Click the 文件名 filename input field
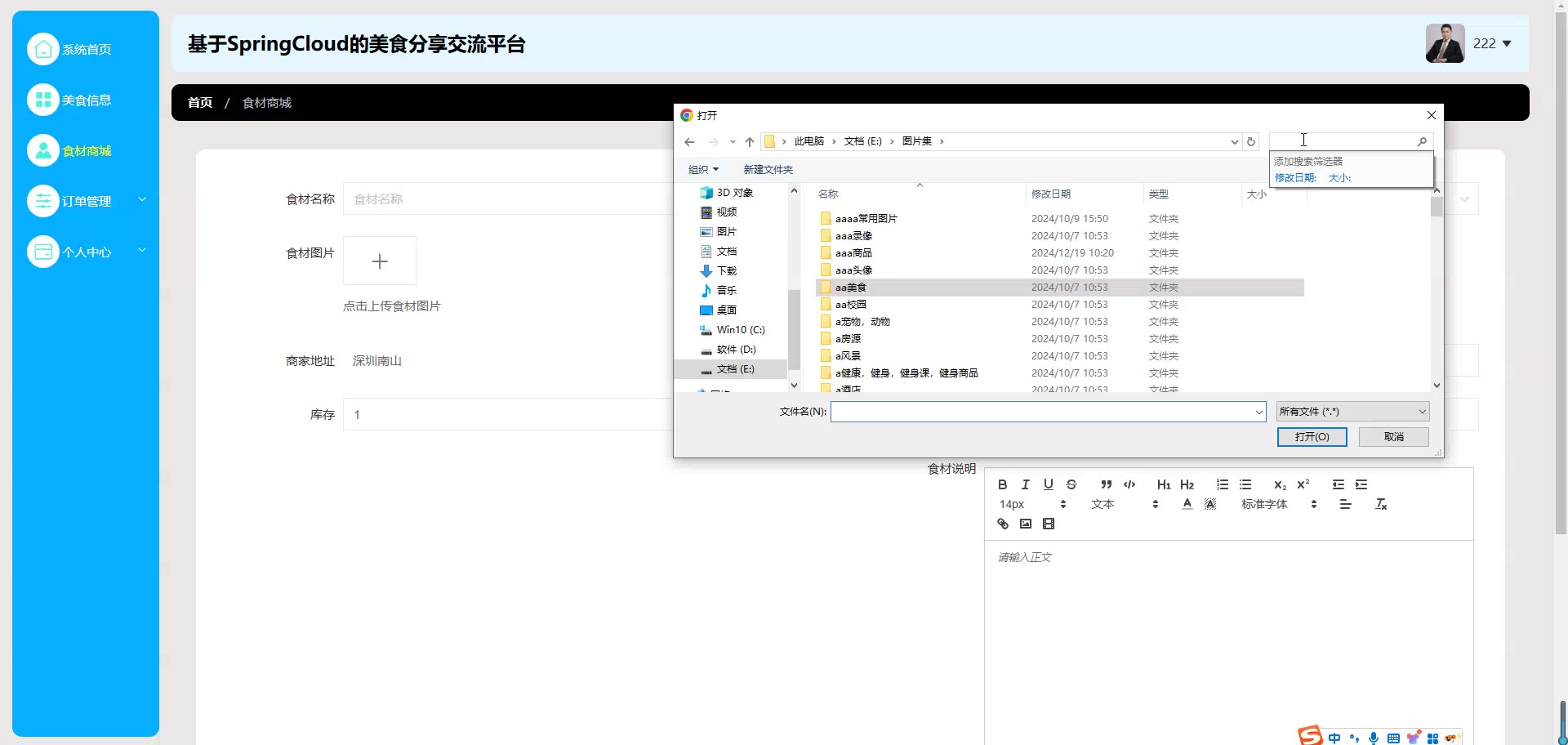Viewport: 1568px width, 745px height. point(1048,412)
